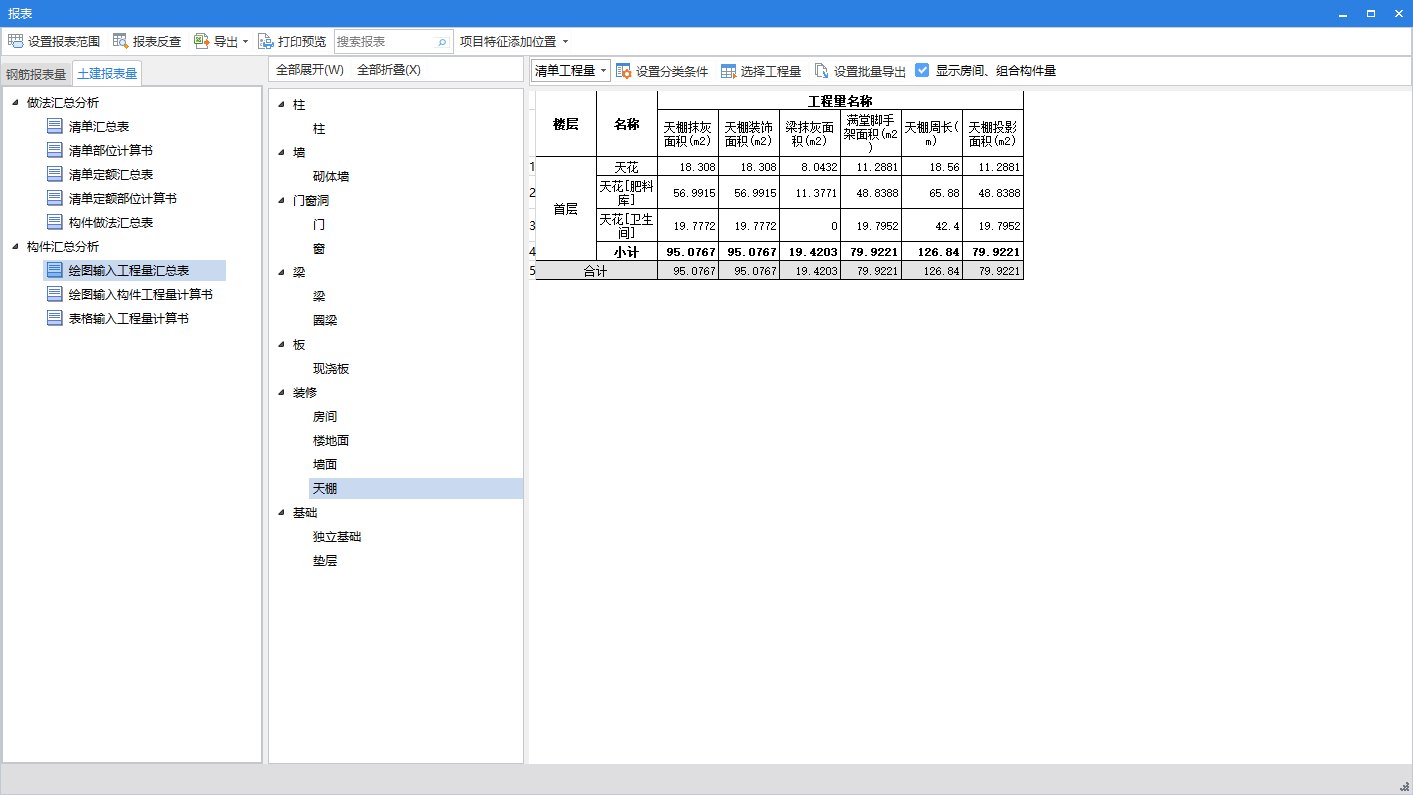Select 墙面 component item
The image size is (1413, 795).
coord(325,464)
